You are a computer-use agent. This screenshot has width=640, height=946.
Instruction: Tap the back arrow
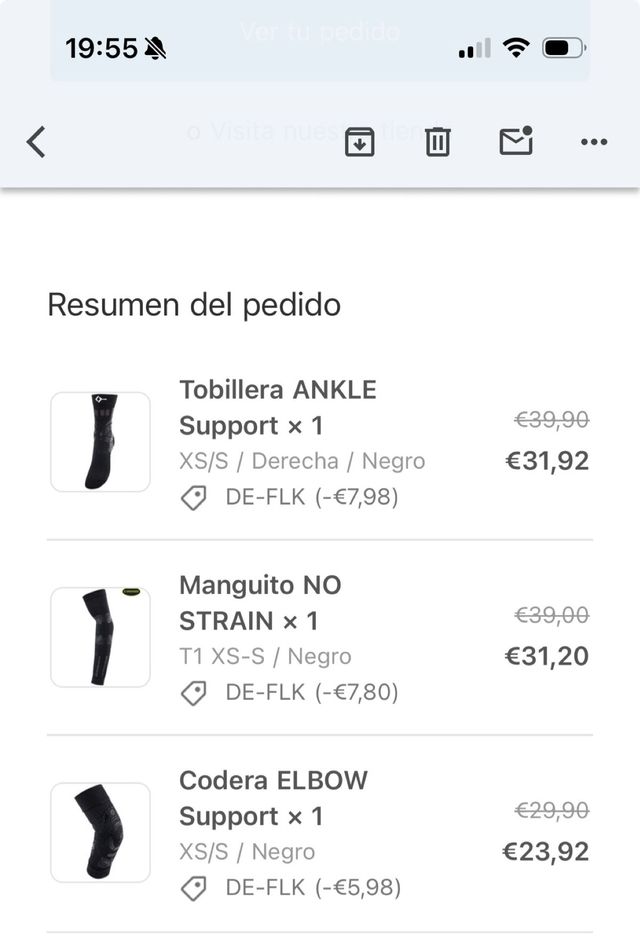pos(36,142)
